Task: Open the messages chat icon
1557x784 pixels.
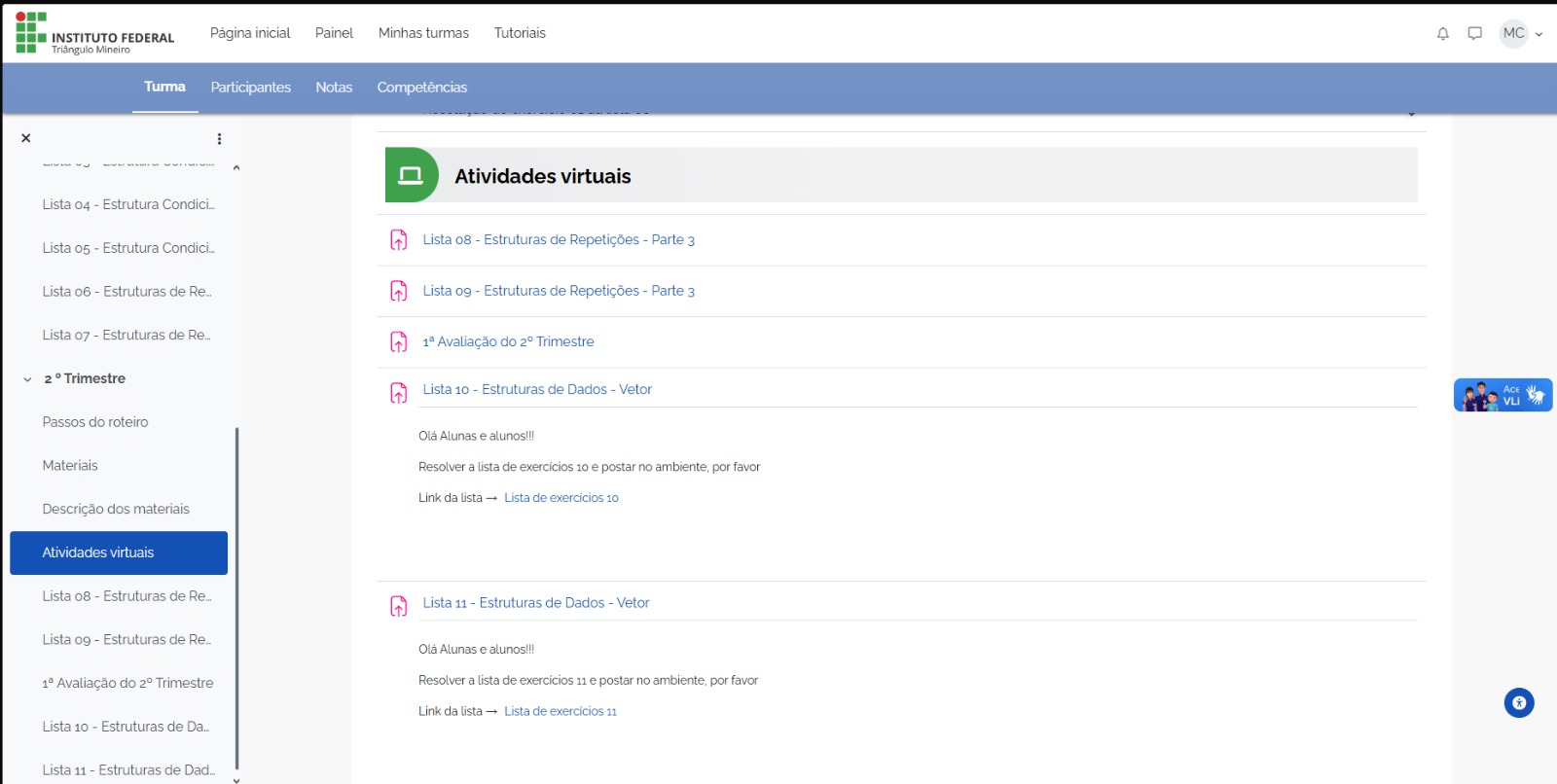Action: point(1474,33)
